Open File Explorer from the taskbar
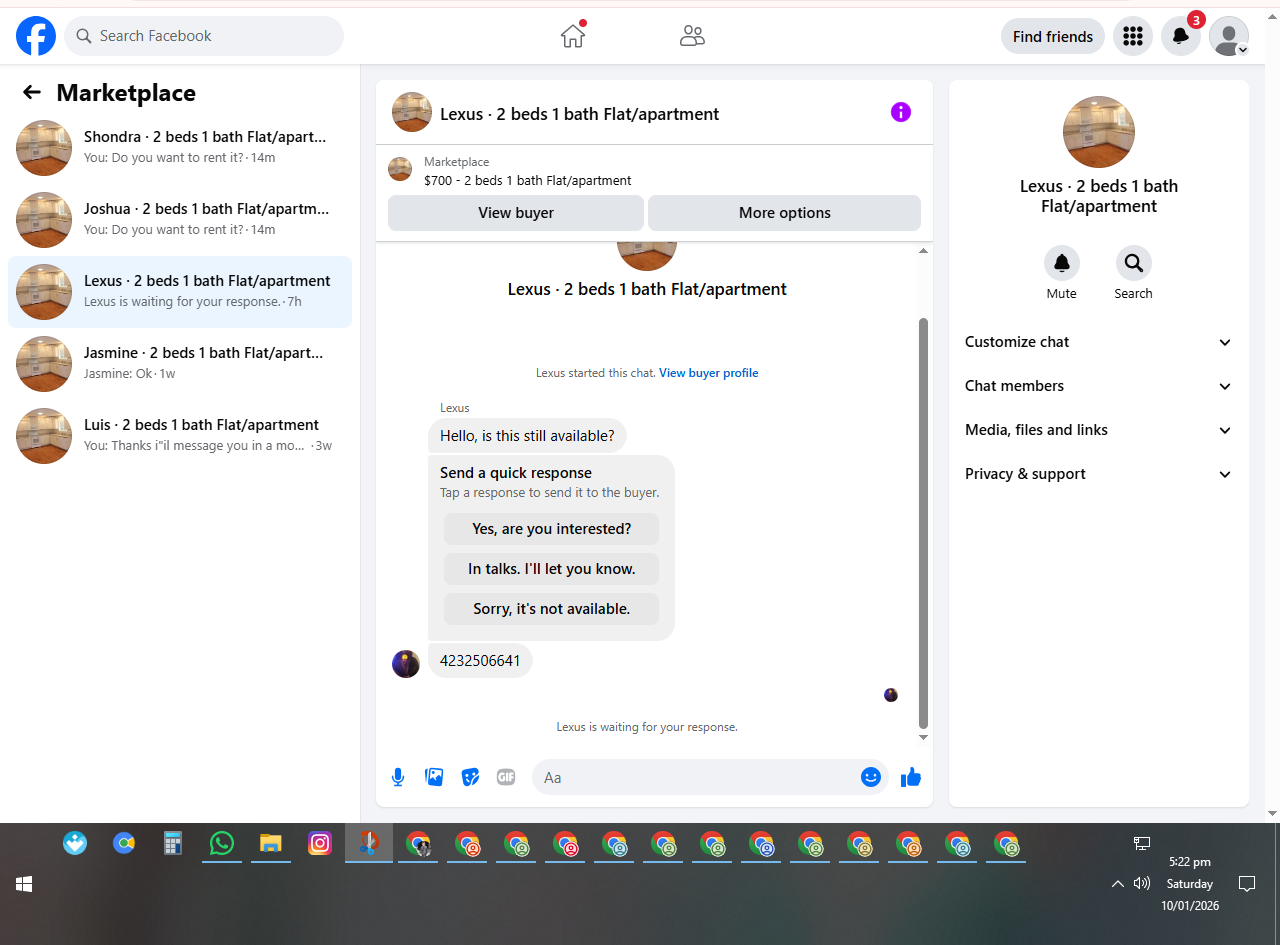The width and height of the screenshot is (1280, 945). 271,843
